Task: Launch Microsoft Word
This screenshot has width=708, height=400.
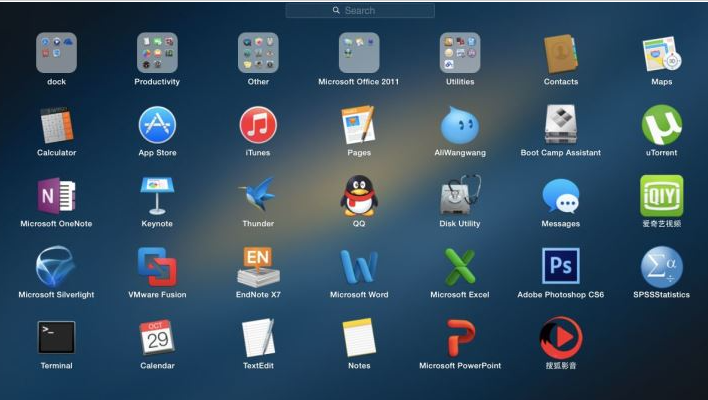Action: pyautogui.click(x=359, y=267)
